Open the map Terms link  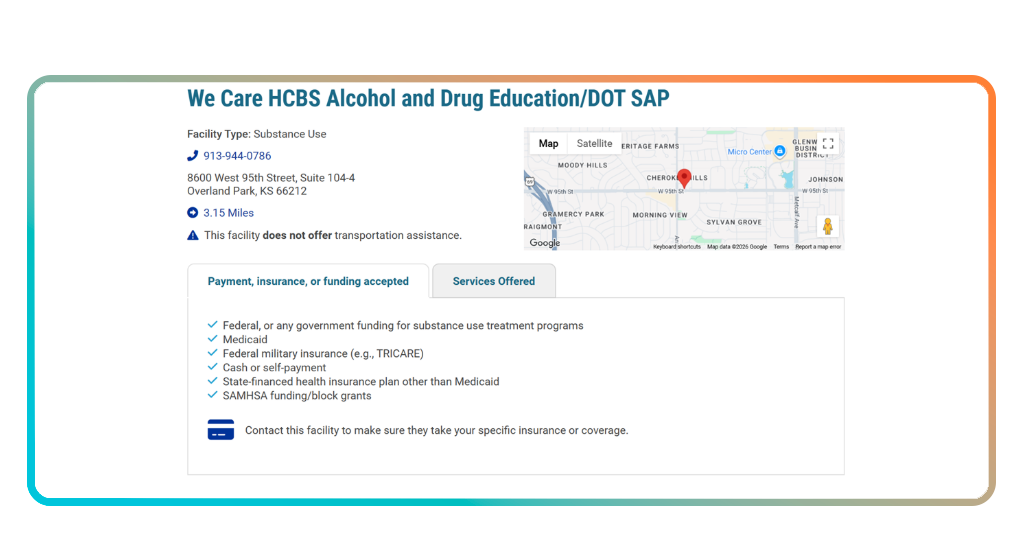781,247
